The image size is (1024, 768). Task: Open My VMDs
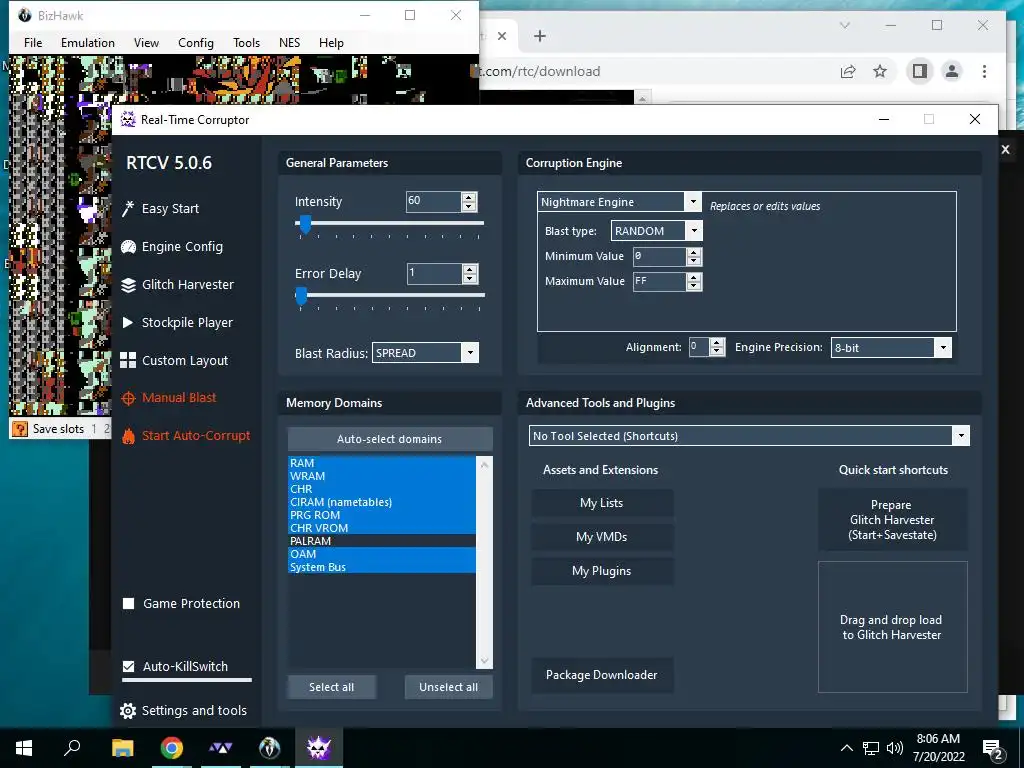click(601, 537)
